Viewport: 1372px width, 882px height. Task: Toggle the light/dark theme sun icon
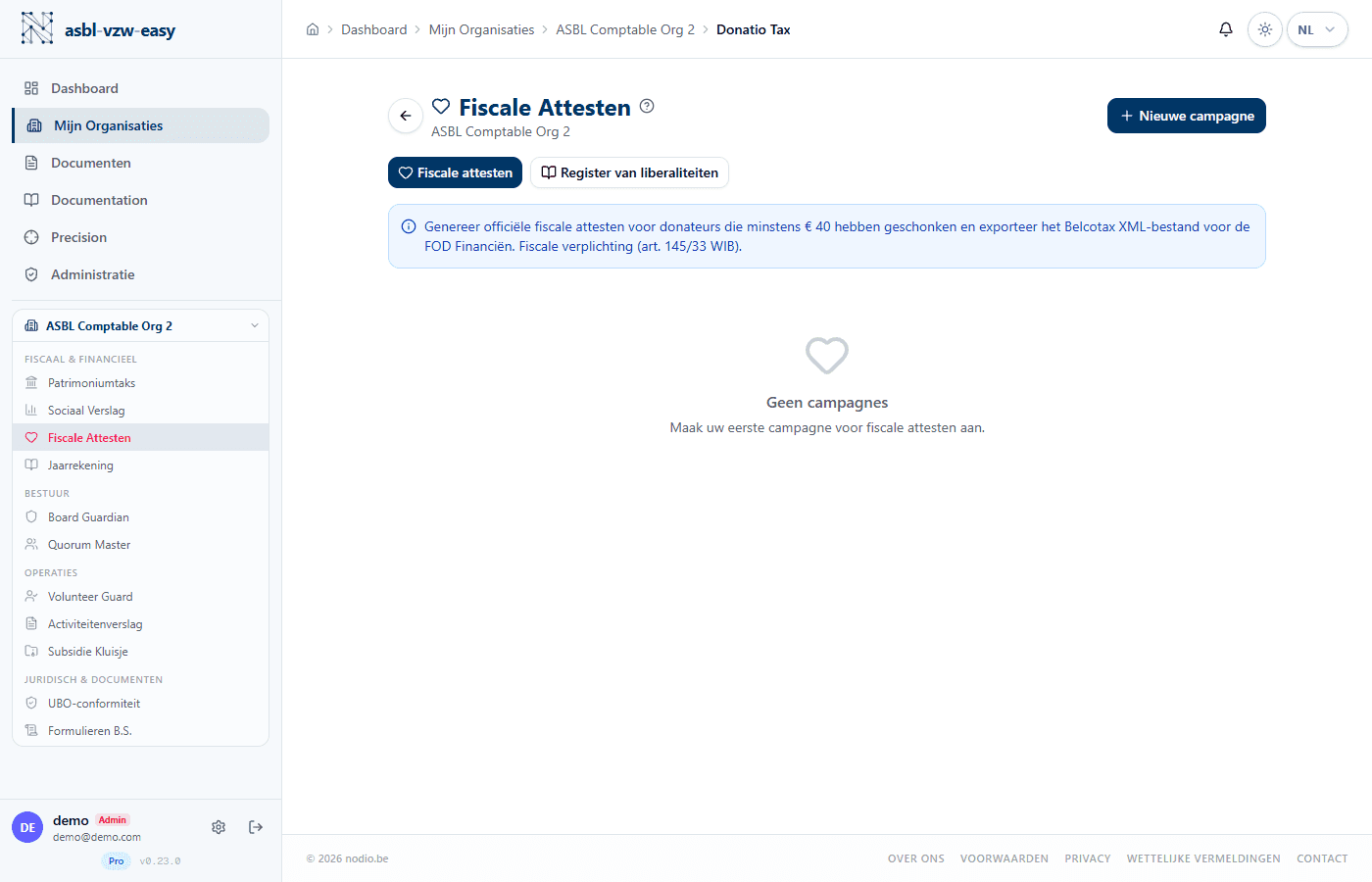tap(1265, 29)
